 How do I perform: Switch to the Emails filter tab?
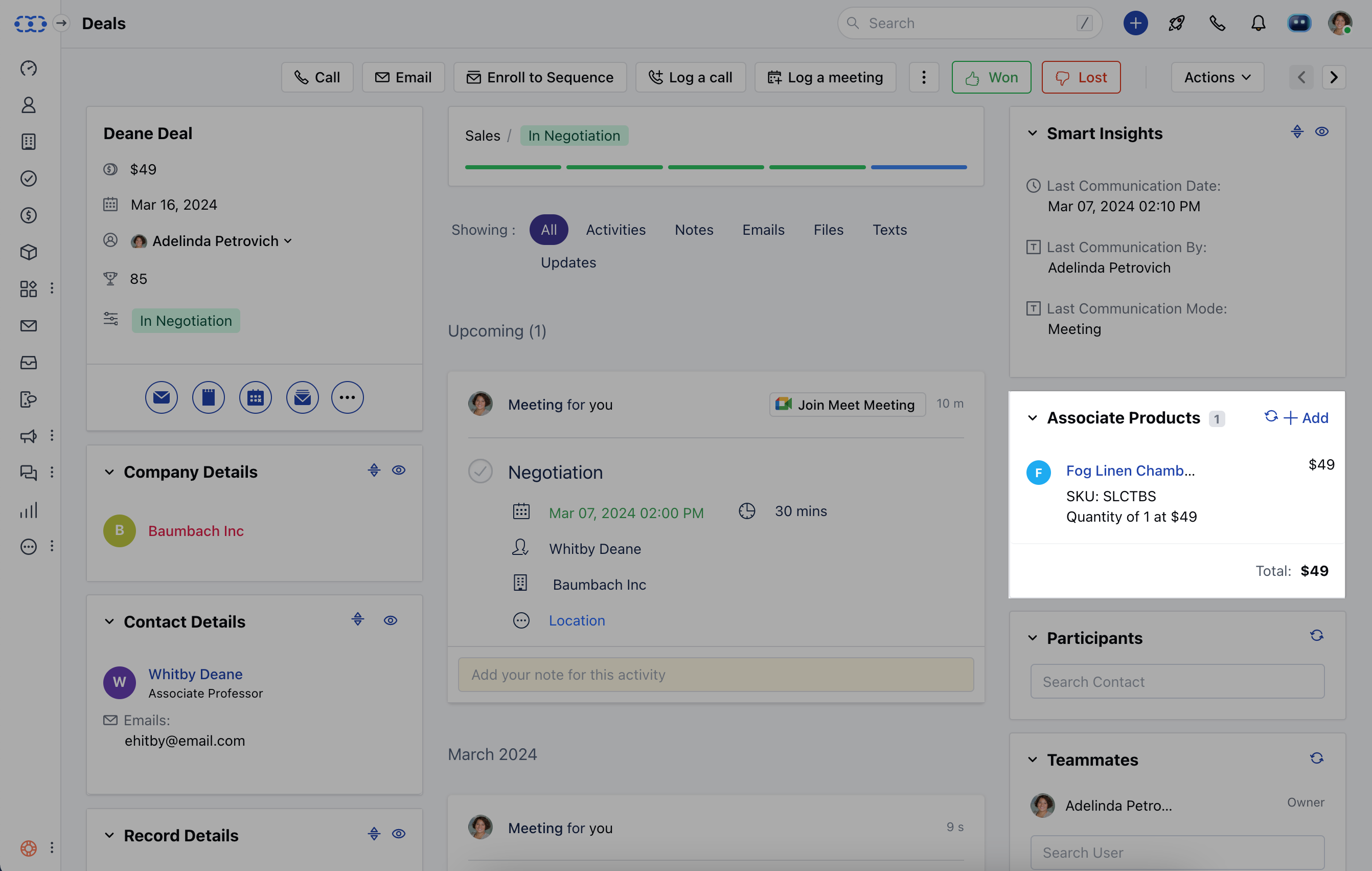pos(763,230)
